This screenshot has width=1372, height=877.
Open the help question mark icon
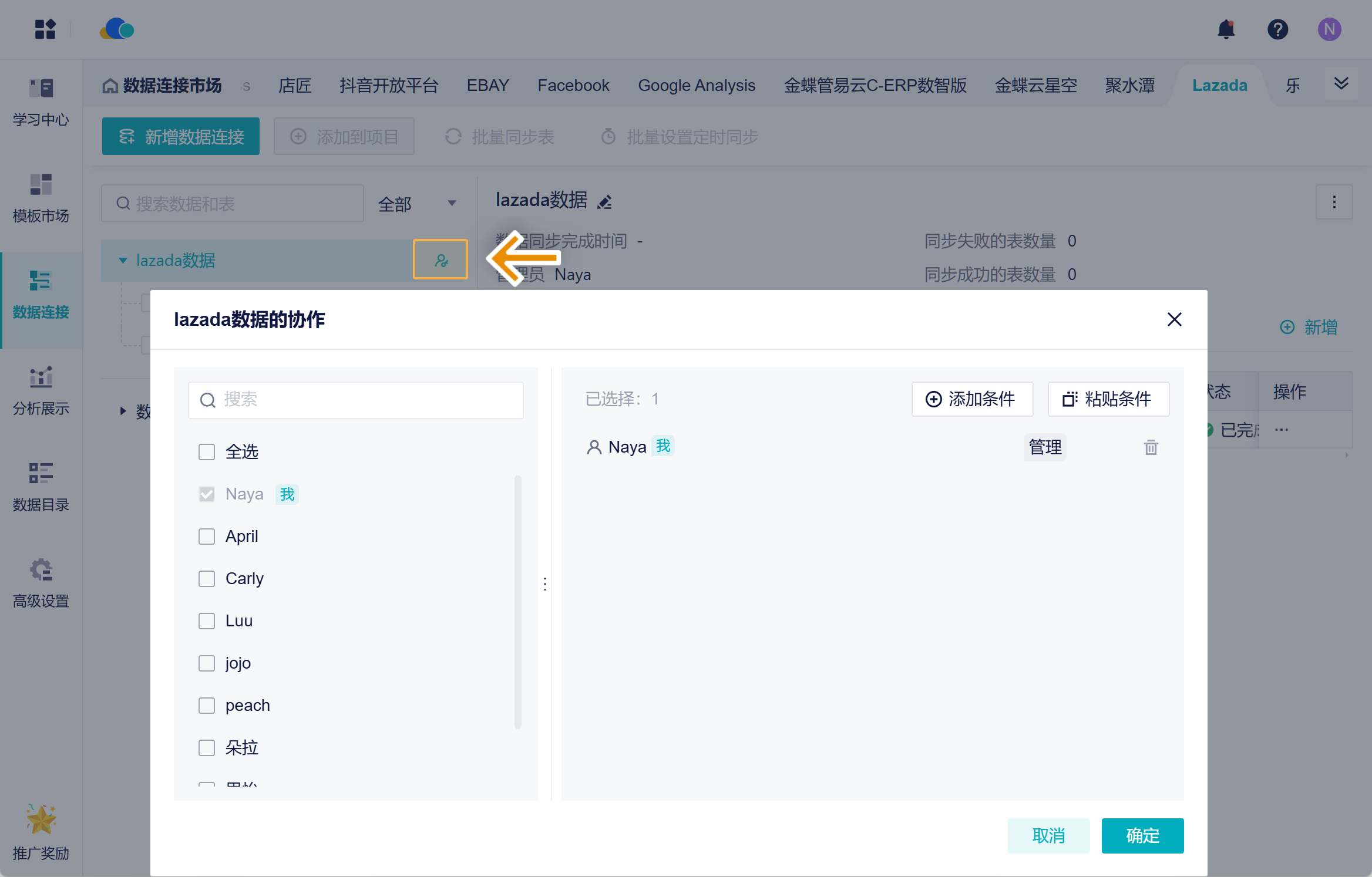(1277, 29)
